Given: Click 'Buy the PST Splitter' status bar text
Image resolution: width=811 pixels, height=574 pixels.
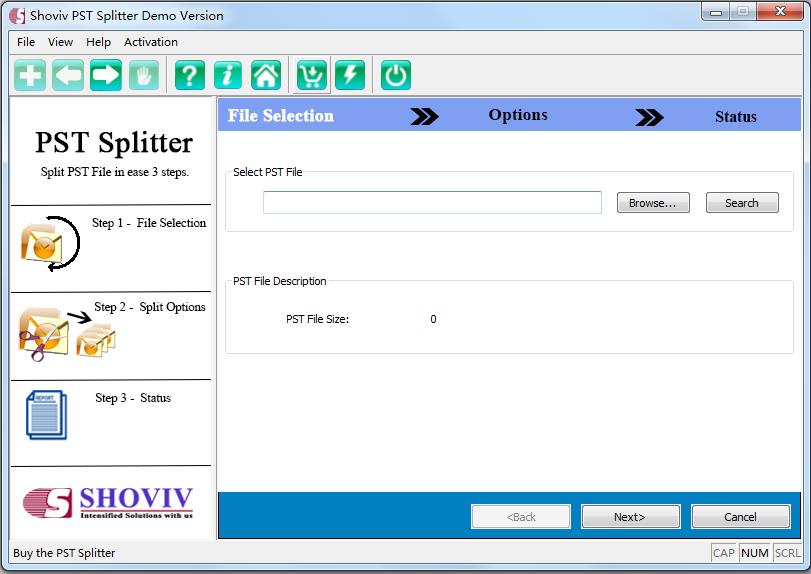Looking at the screenshot, I should click(64, 553).
